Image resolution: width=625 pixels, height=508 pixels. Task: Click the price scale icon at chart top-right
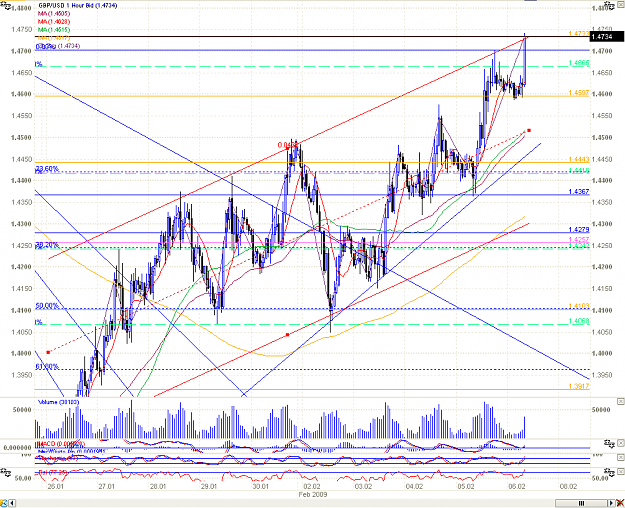[609, 5]
